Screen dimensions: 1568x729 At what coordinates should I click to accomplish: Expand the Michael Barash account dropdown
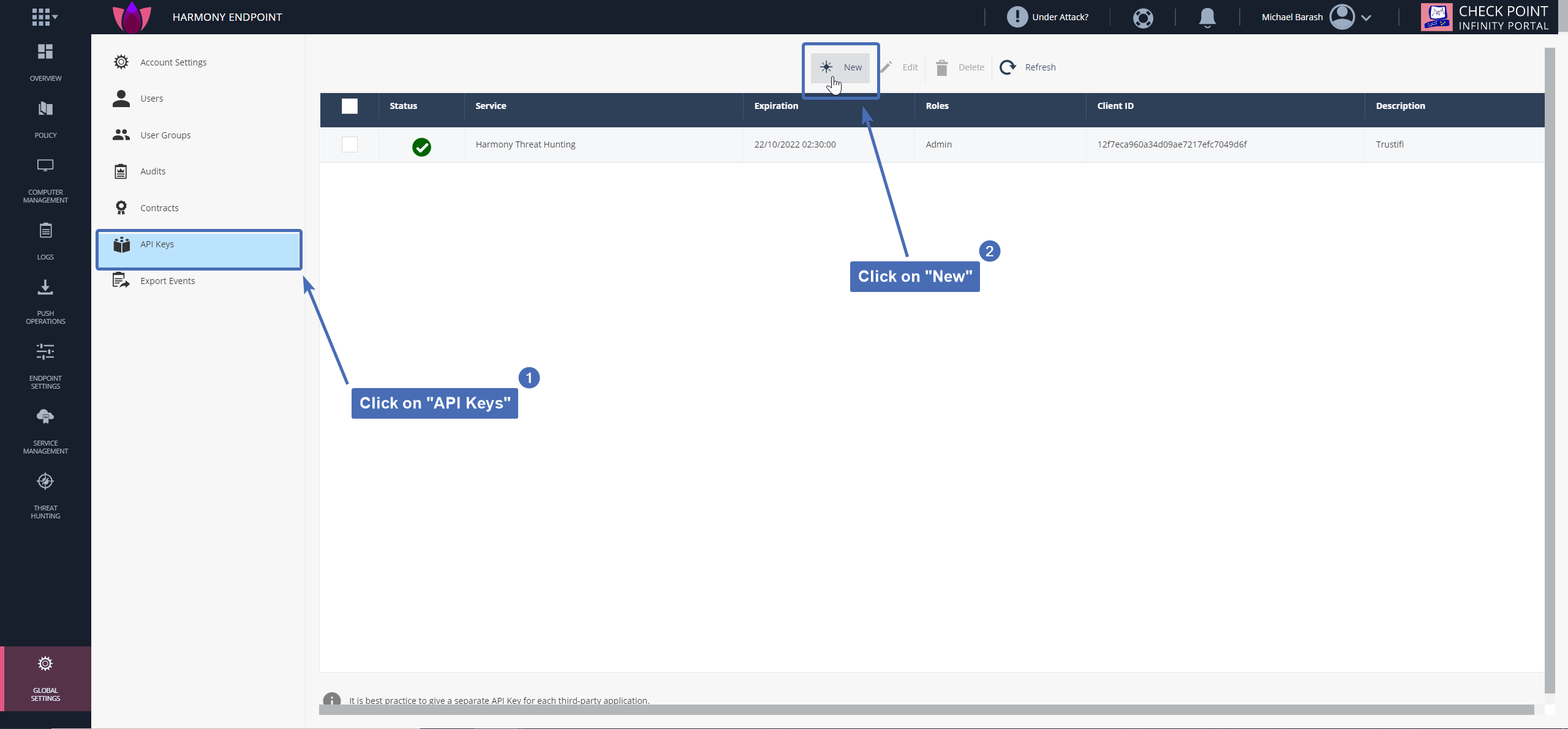pos(1366,18)
